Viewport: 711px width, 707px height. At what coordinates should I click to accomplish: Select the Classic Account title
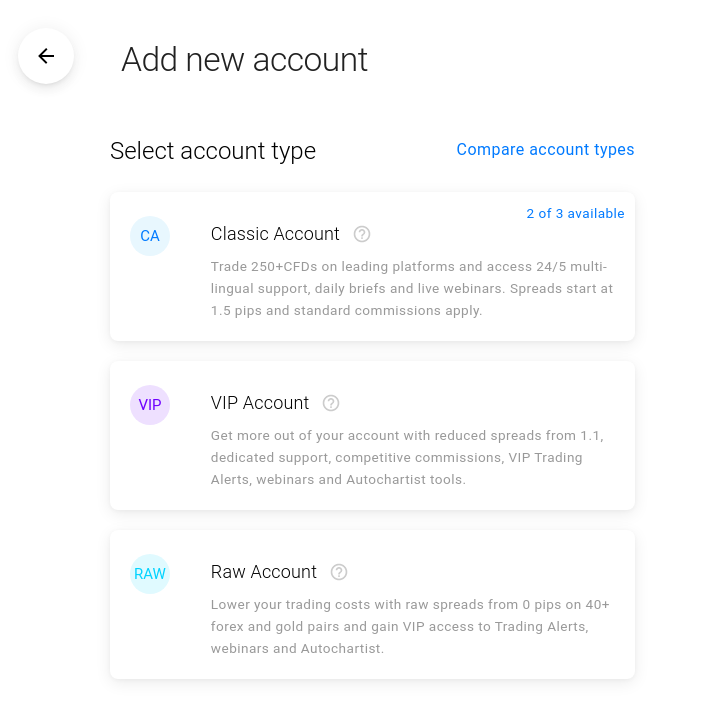pyautogui.click(x=275, y=234)
